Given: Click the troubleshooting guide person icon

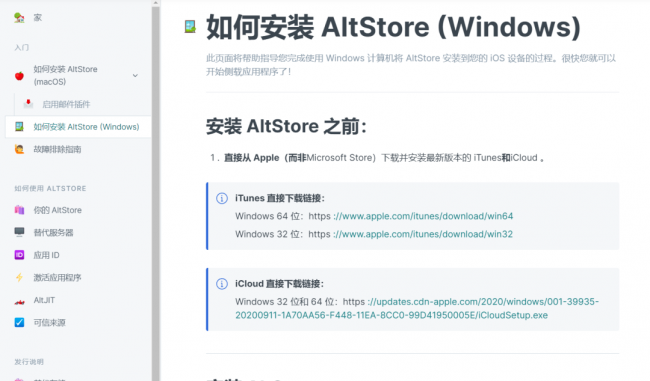Looking at the screenshot, I should pos(19,149).
